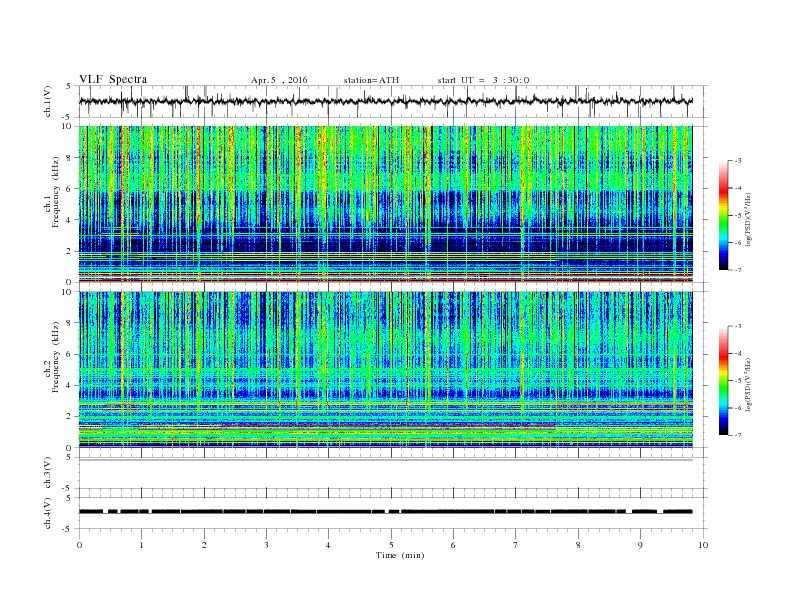Click the "10" tick on the time axis
This screenshot has height=612, width=792.
[703, 545]
